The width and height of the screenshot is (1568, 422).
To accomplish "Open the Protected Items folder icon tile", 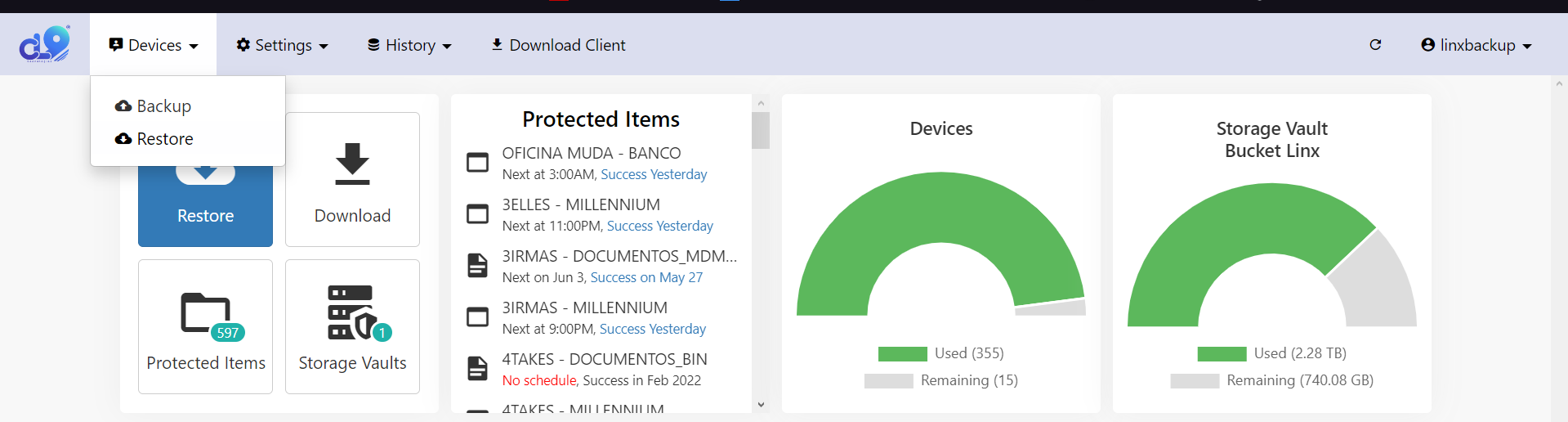I will tap(205, 326).
